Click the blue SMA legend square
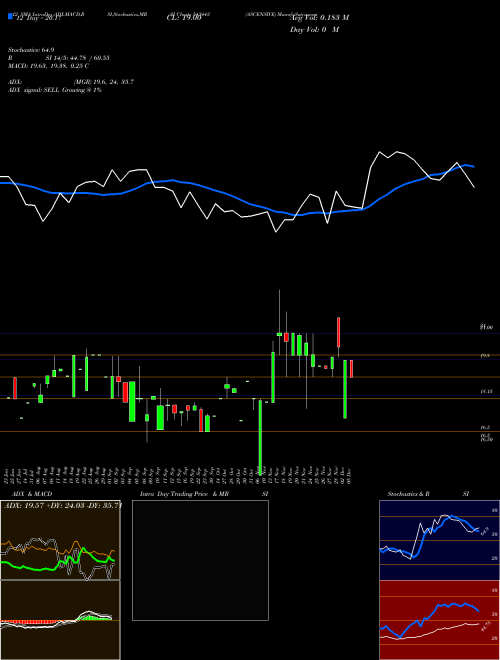Screen dimensions: 500x660 click(x=10, y=16)
